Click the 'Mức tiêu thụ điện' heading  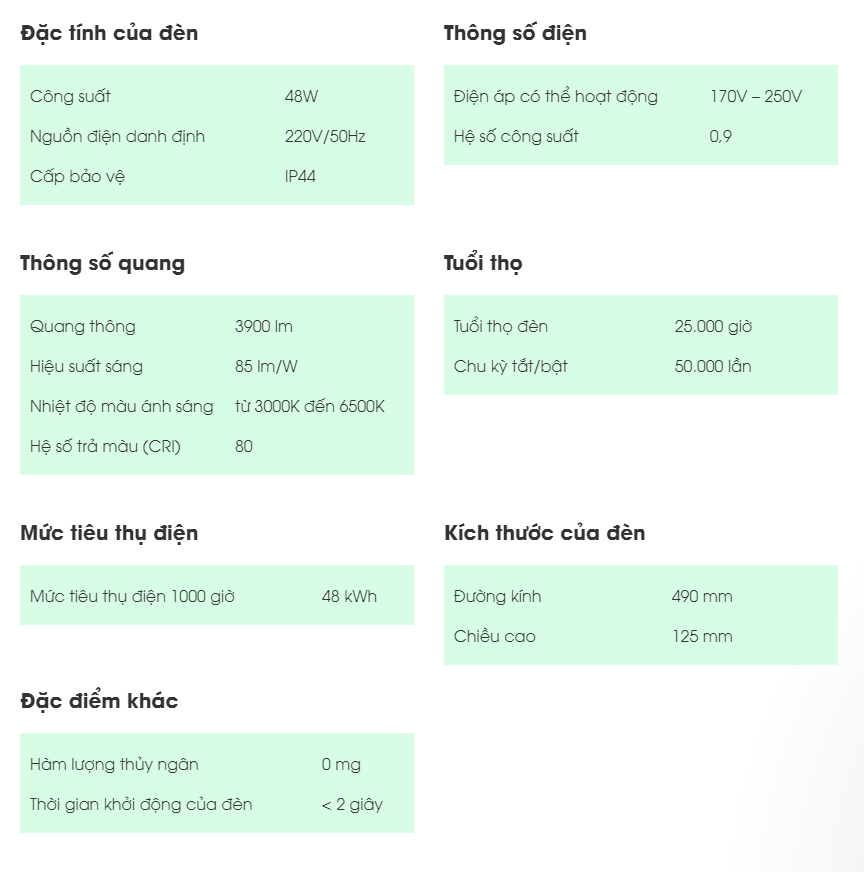pyautogui.click(x=109, y=533)
